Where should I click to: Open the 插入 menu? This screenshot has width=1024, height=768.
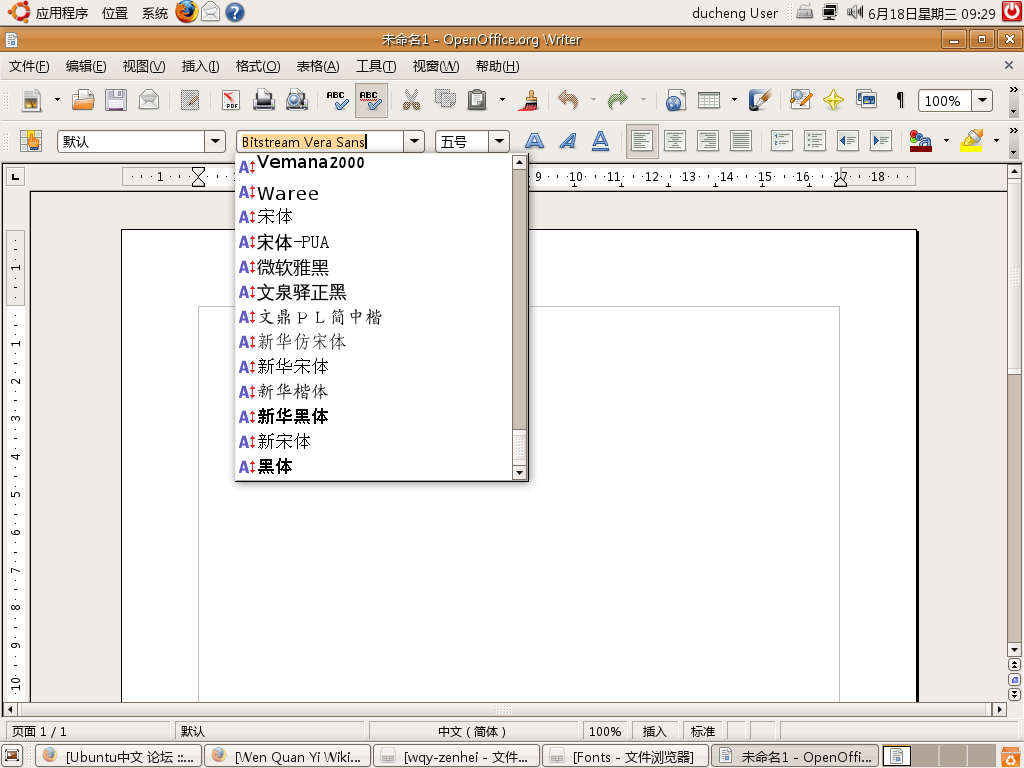click(200, 66)
